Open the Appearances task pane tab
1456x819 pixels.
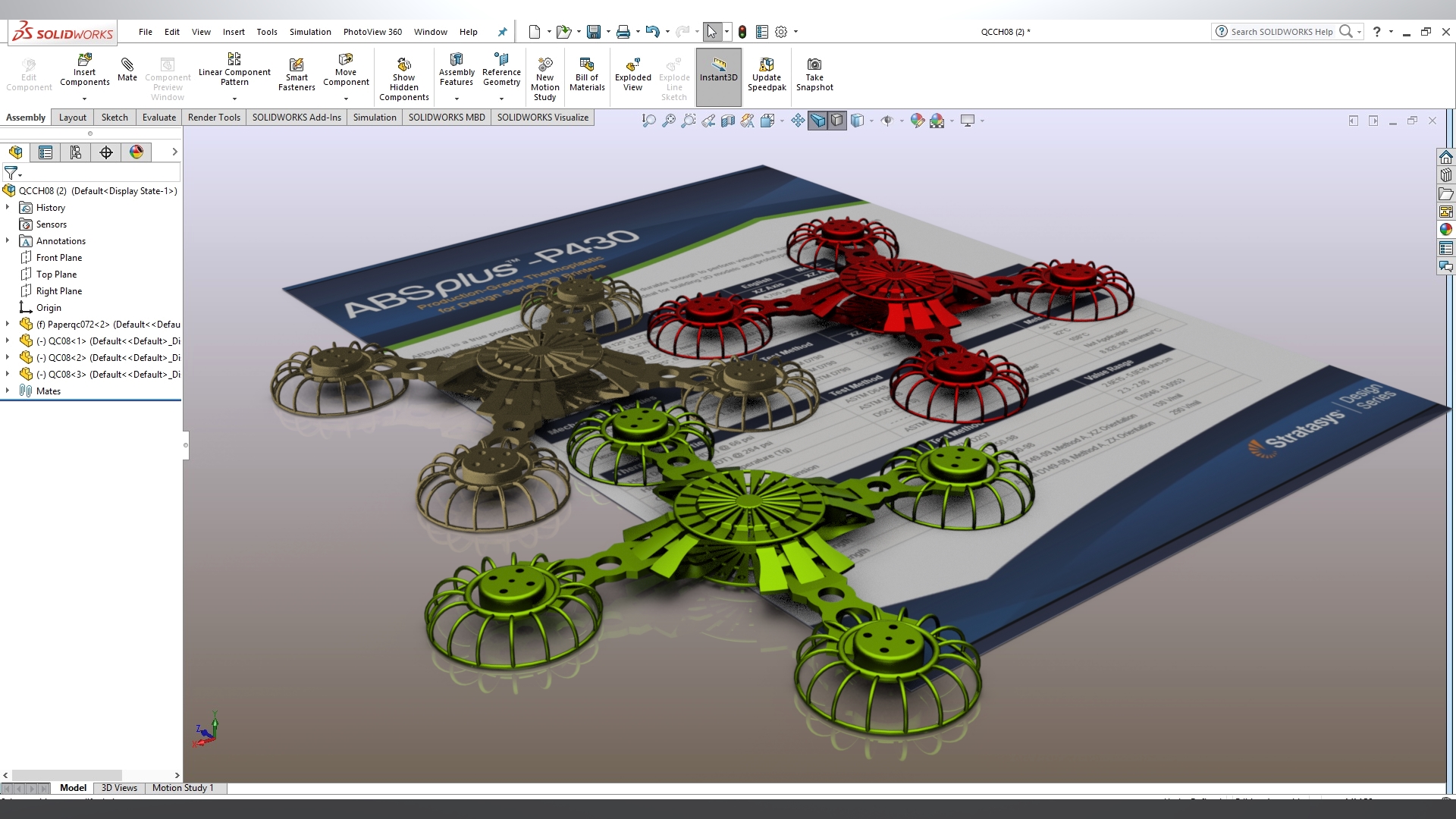pyautogui.click(x=1446, y=230)
